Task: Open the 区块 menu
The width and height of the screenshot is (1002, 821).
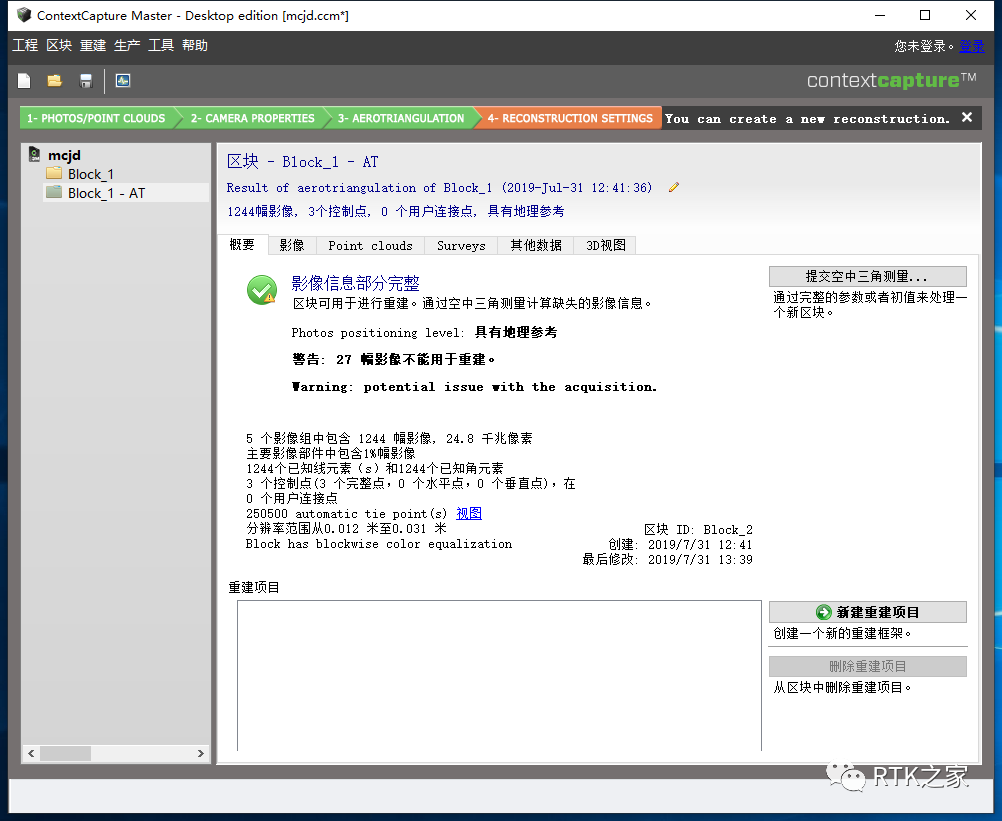Action: (59, 45)
